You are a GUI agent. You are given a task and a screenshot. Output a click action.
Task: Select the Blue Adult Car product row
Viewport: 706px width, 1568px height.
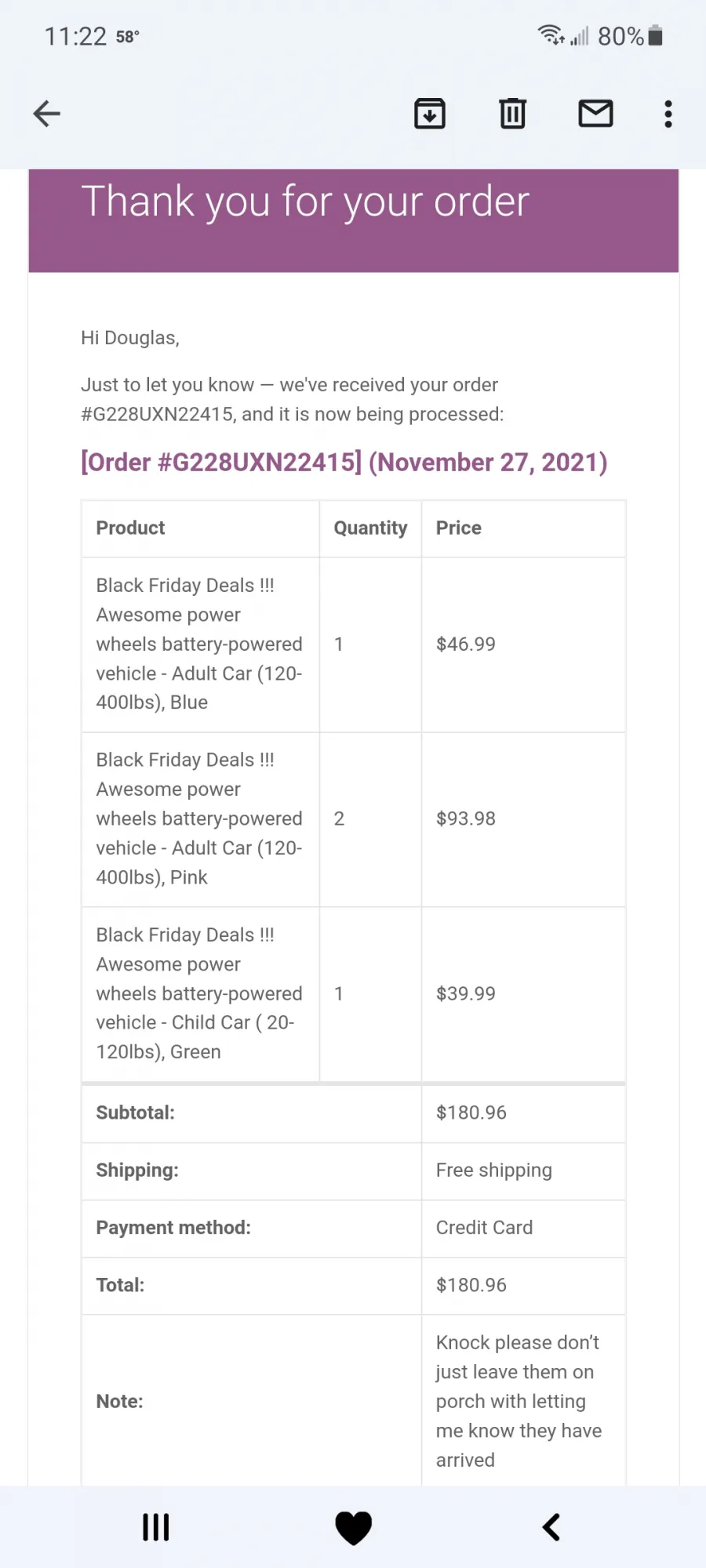pos(354,644)
